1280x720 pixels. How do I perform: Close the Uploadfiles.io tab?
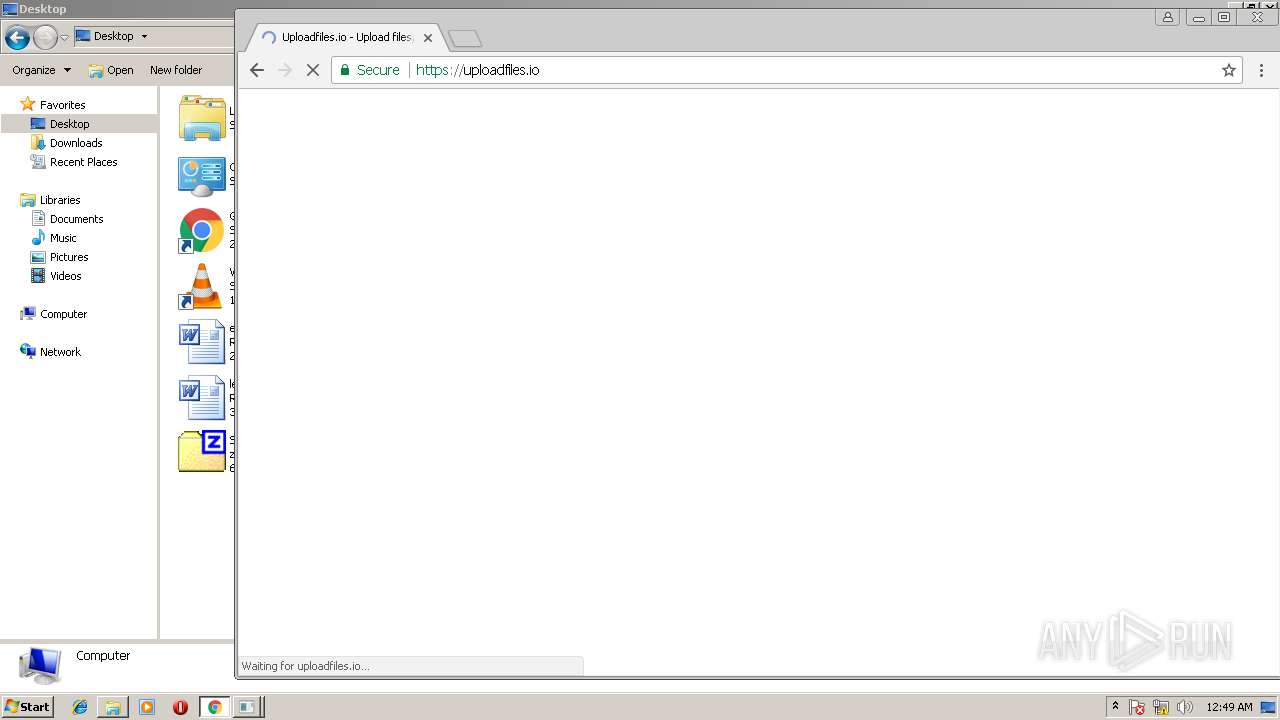(428, 38)
